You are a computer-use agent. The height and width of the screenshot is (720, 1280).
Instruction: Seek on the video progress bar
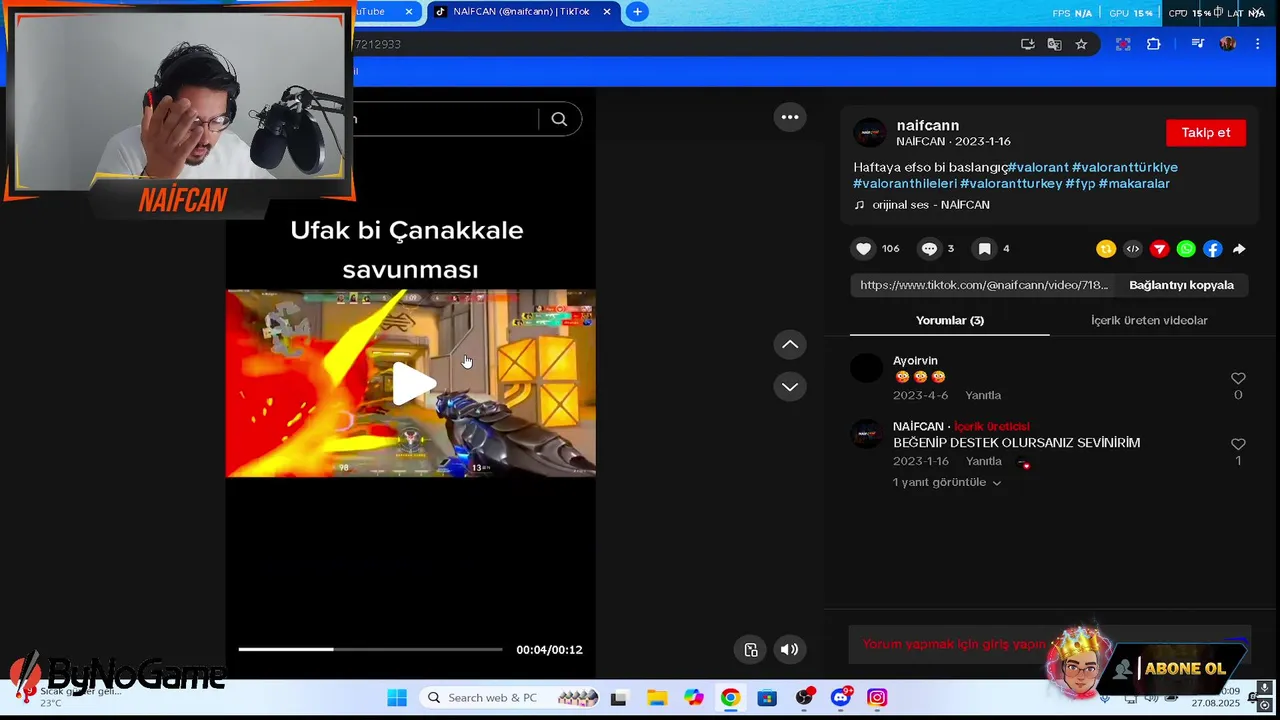coord(370,649)
